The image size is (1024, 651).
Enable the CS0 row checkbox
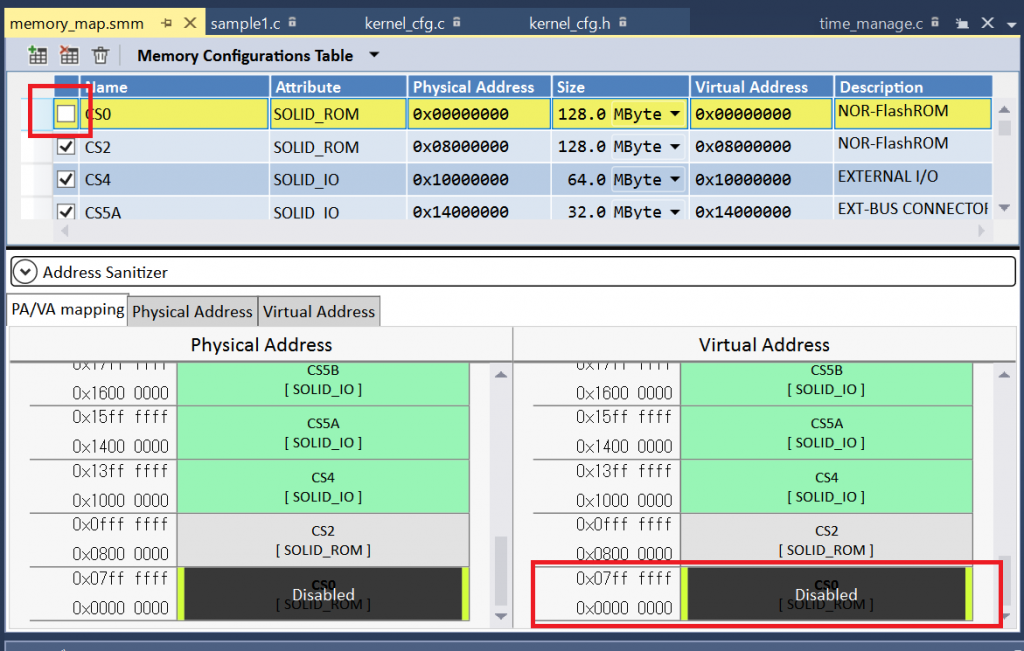[x=66, y=114]
